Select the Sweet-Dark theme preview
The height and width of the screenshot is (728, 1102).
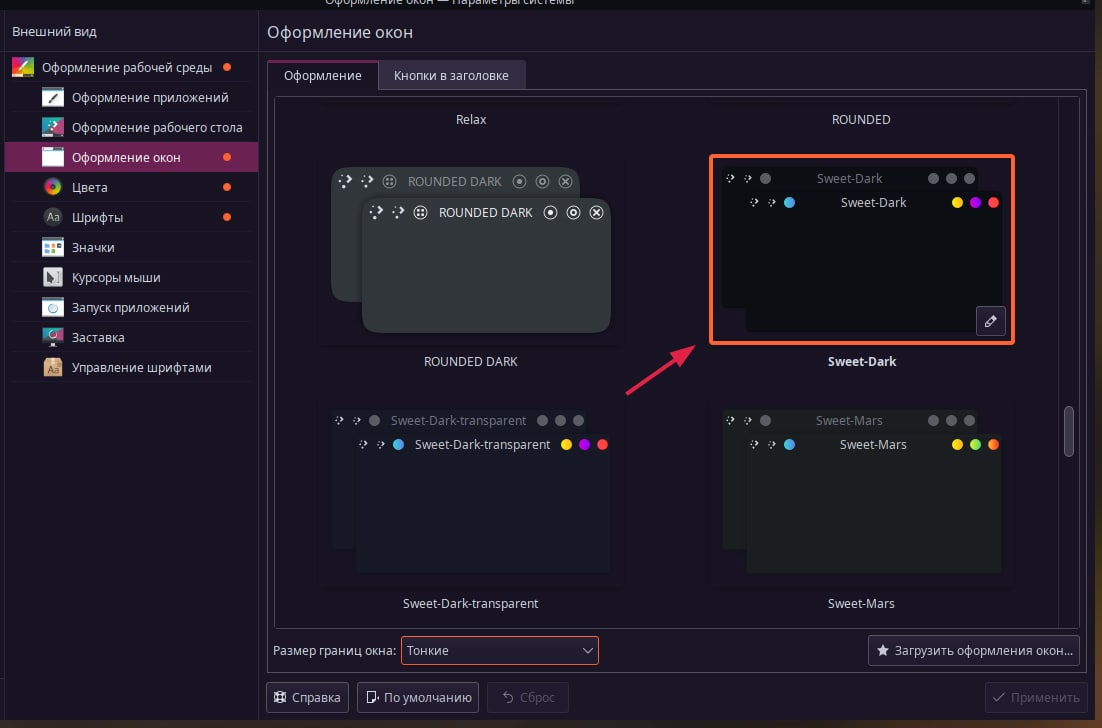tap(862, 249)
